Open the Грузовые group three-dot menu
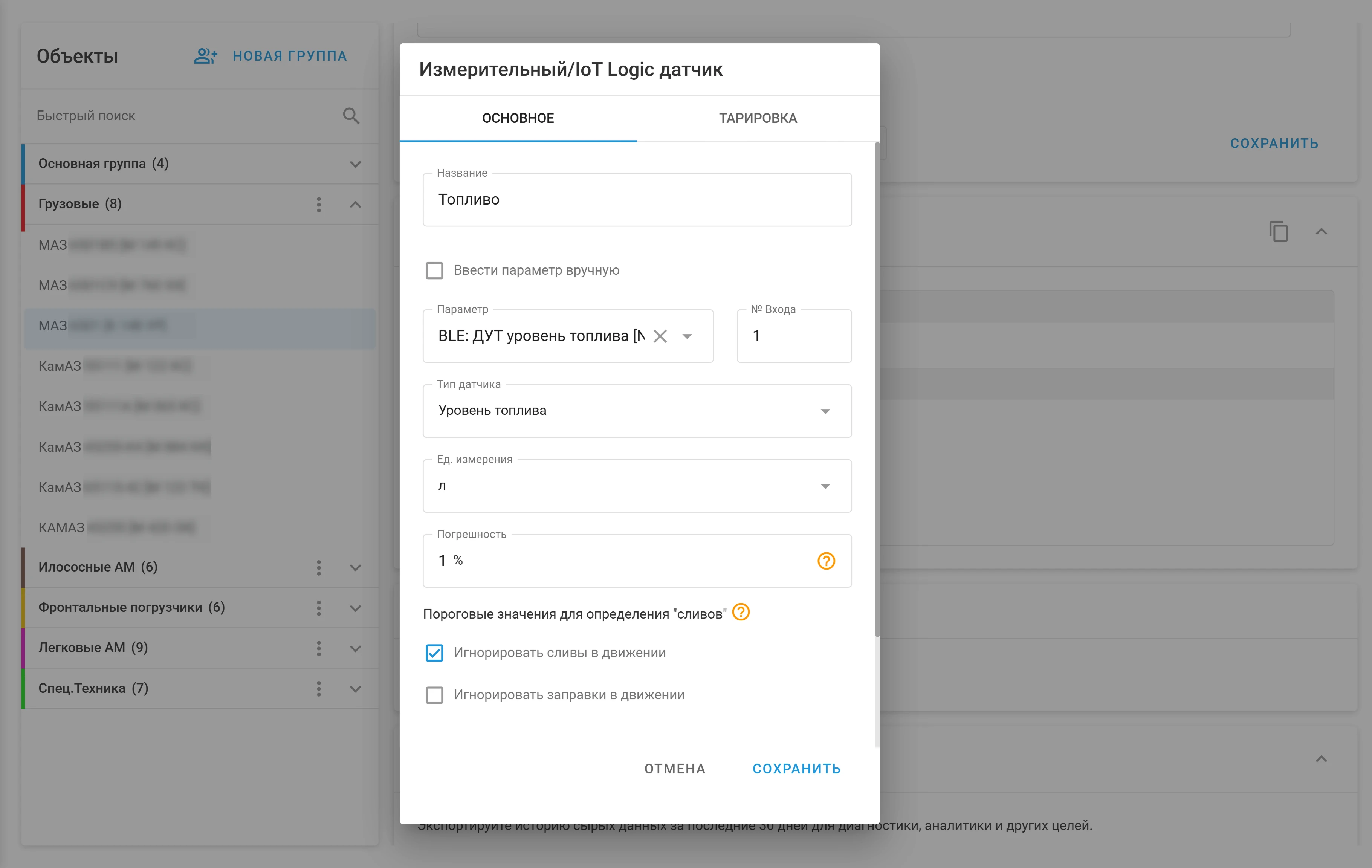Viewport: 1372px width, 868px height. tap(319, 205)
